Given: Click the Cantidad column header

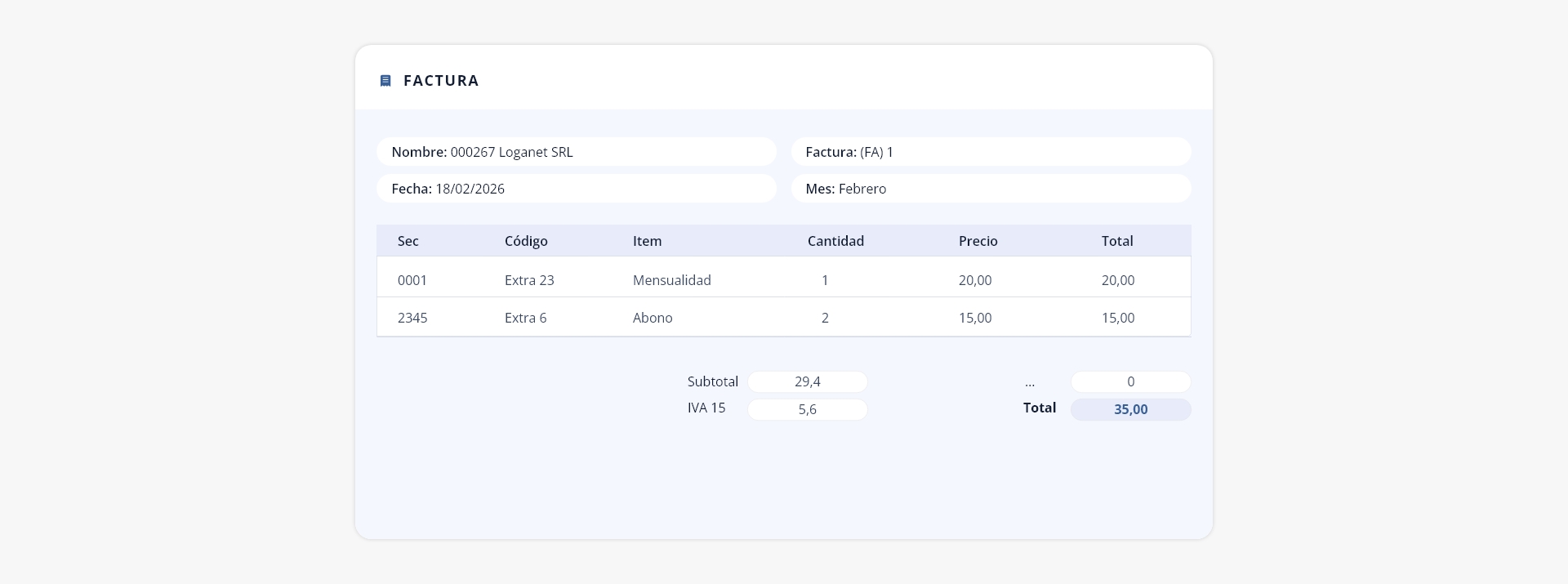Looking at the screenshot, I should click(x=835, y=241).
